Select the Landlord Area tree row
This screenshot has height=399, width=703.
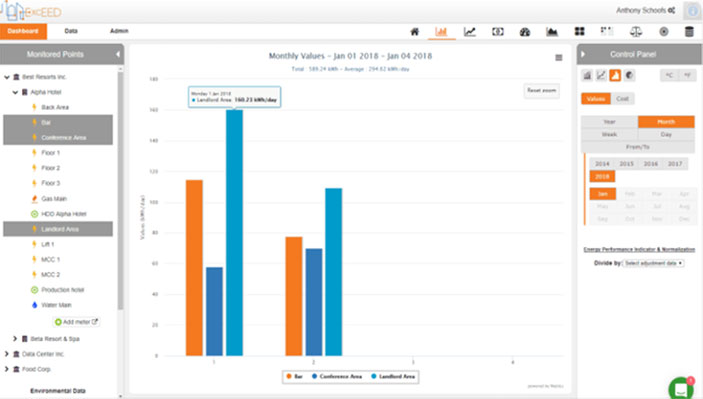tap(58, 229)
